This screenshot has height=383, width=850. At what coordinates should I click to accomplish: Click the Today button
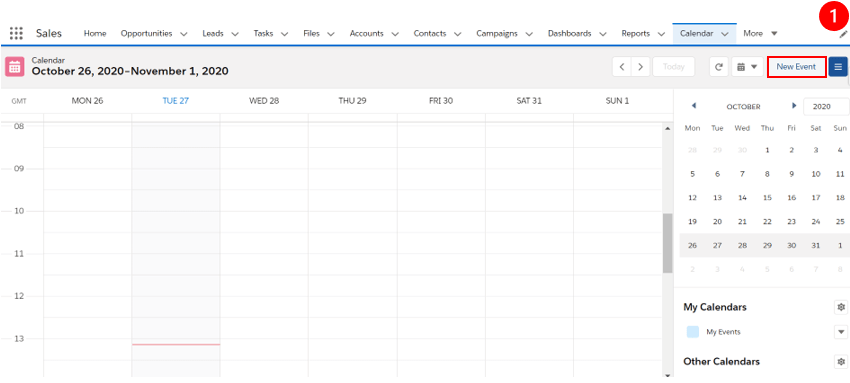674,67
